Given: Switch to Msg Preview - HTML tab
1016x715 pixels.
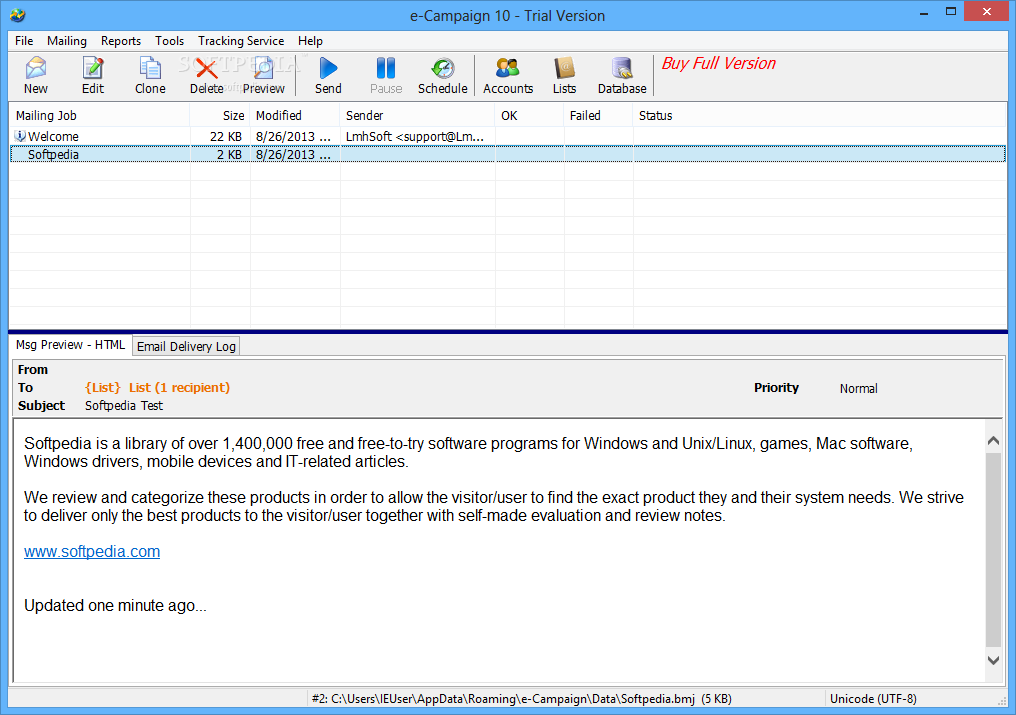Looking at the screenshot, I should (x=71, y=345).
